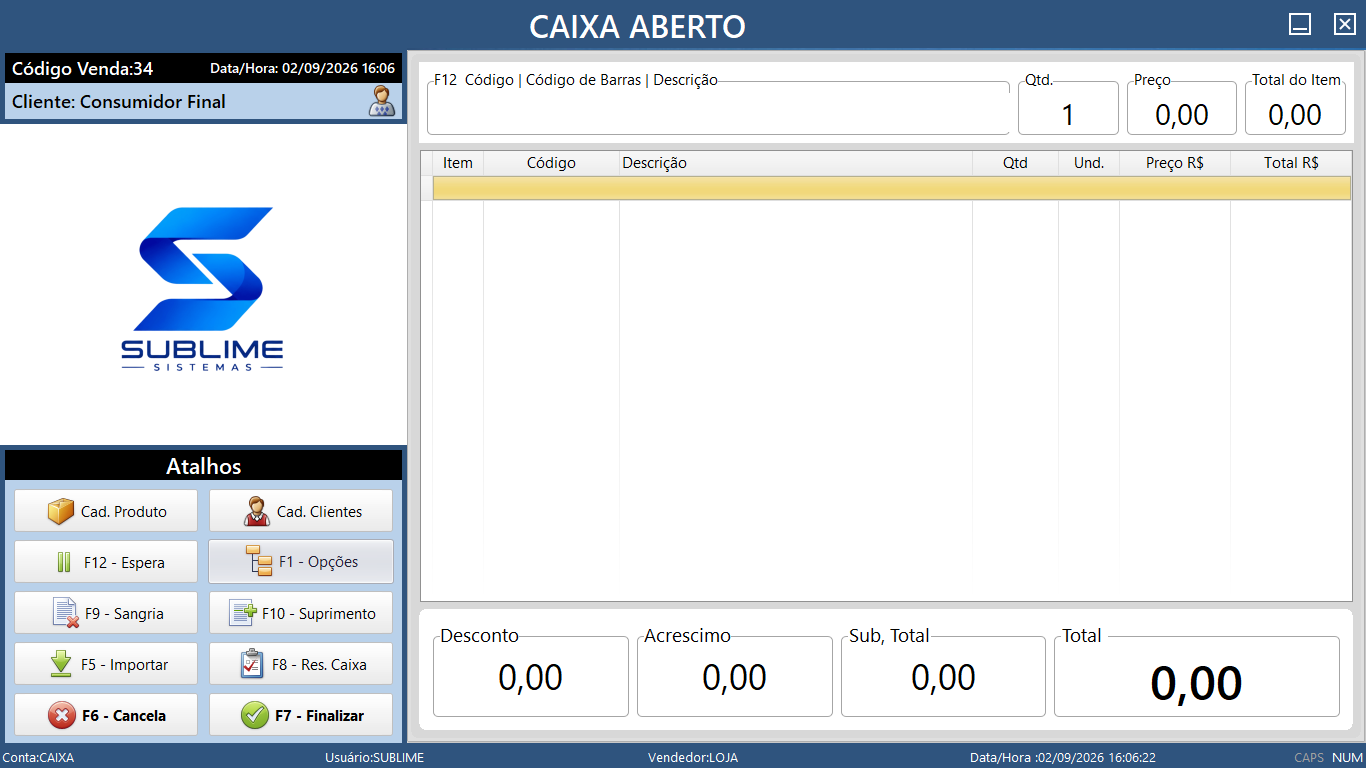Open the Cad. Clientes shortcut

coord(301,511)
